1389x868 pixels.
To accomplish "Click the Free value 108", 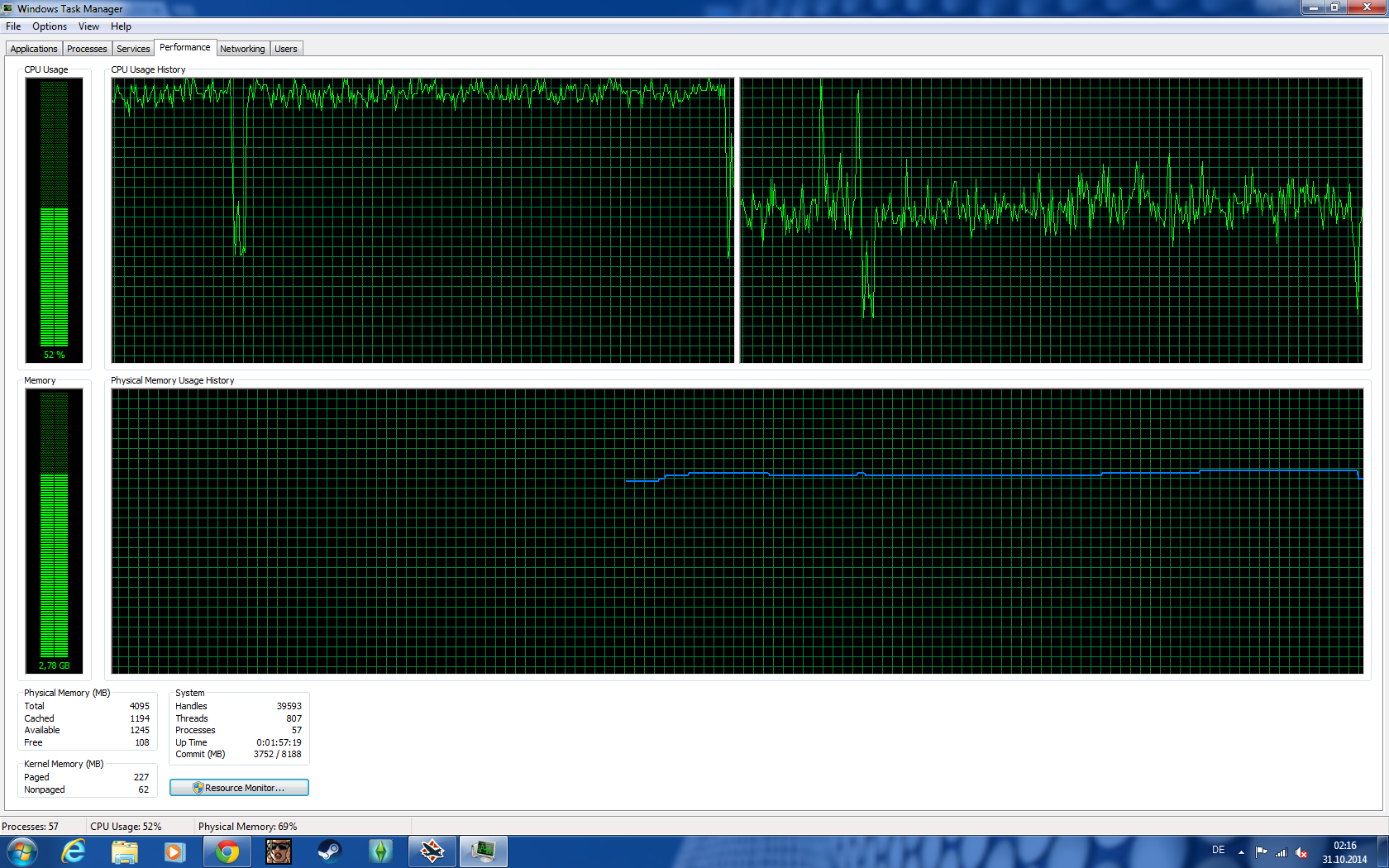I will (142, 742).
